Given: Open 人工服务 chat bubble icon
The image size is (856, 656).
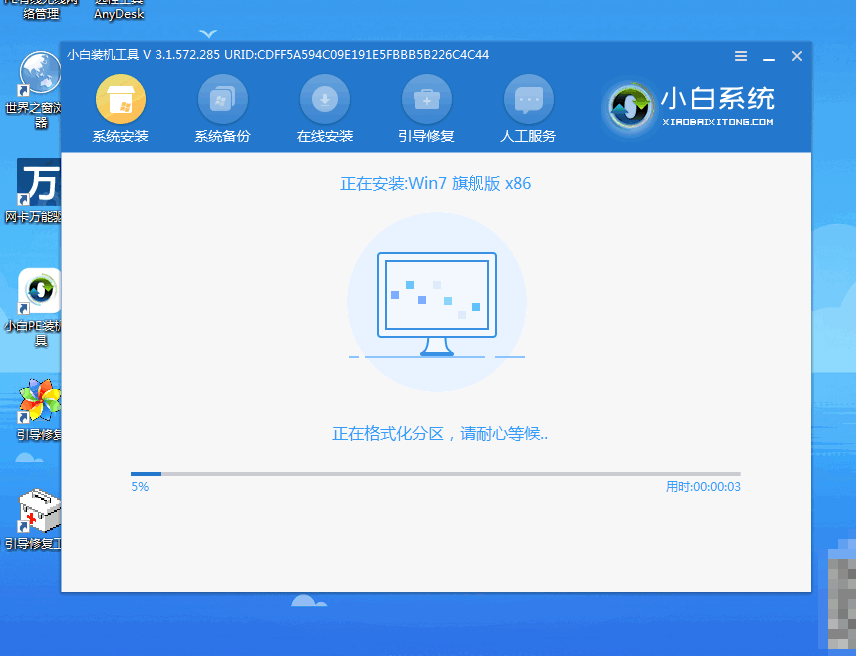Looking at the screenshot, I should click(528, 100).
